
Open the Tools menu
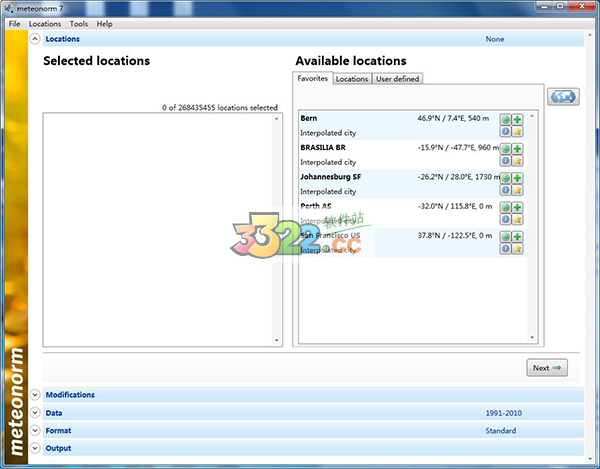pyautogui.click(x=79, y=24)
